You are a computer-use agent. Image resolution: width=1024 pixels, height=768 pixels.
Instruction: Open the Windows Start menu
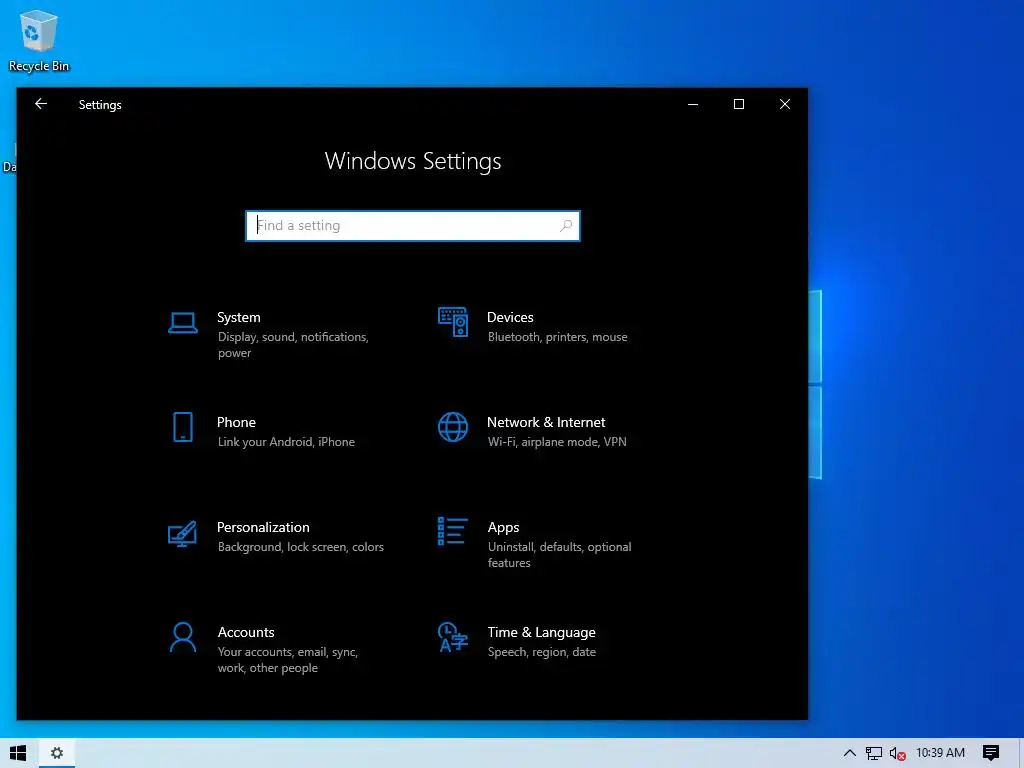click(18, 753)
